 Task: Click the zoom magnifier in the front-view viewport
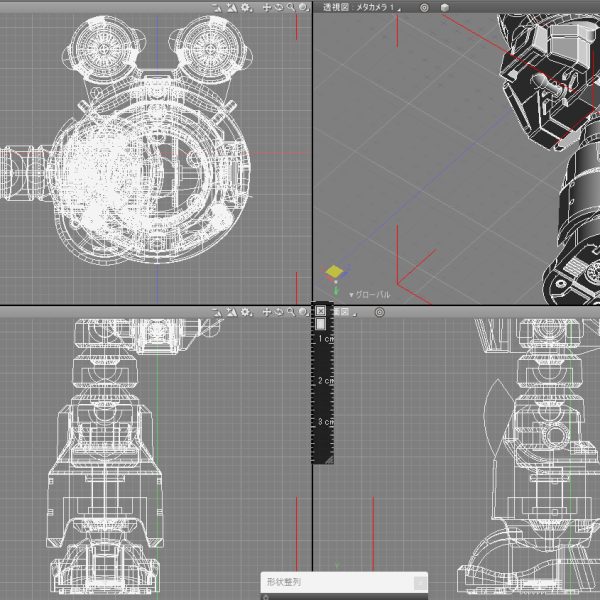coord(290,313)
